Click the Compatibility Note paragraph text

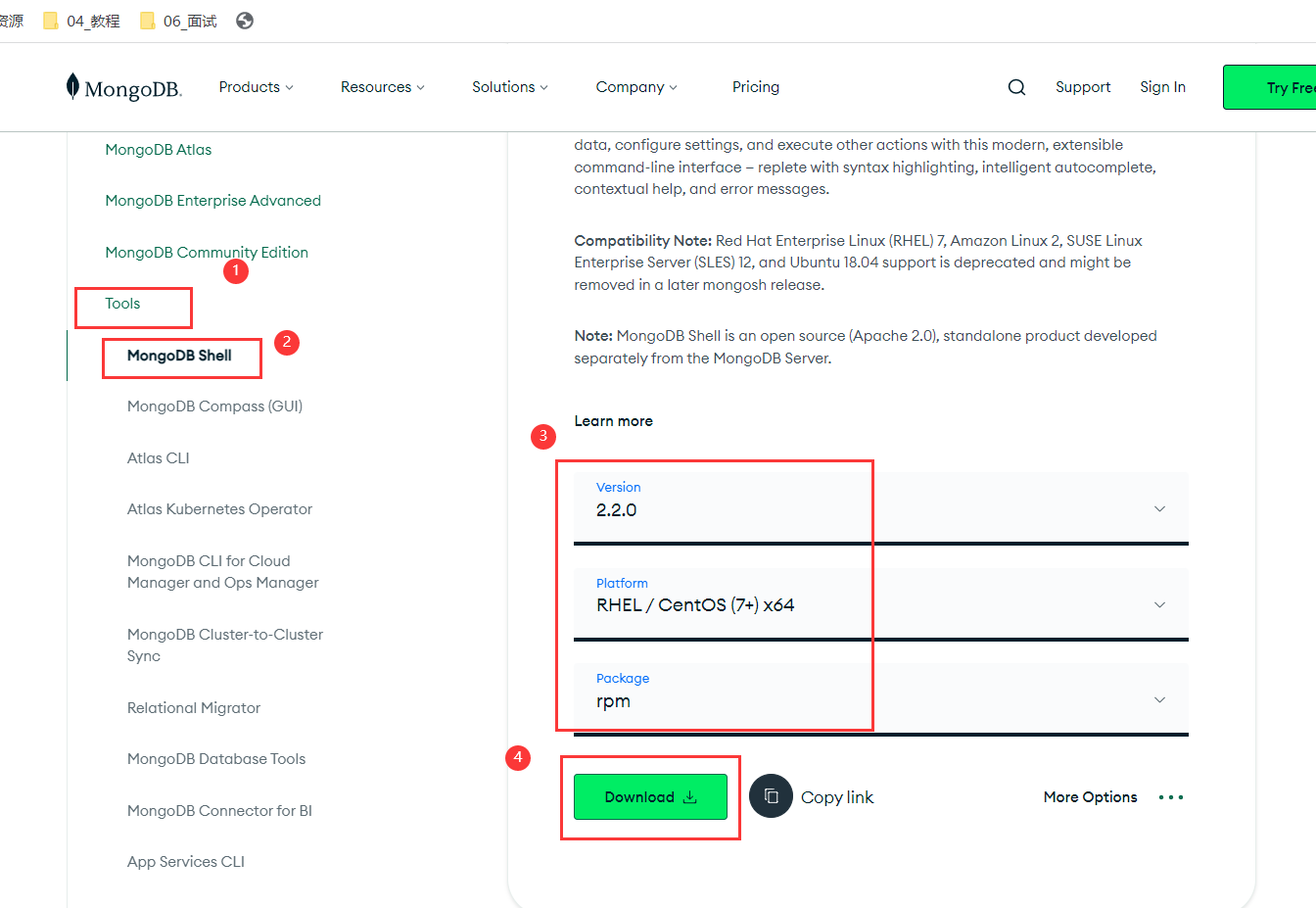point(858,263)
